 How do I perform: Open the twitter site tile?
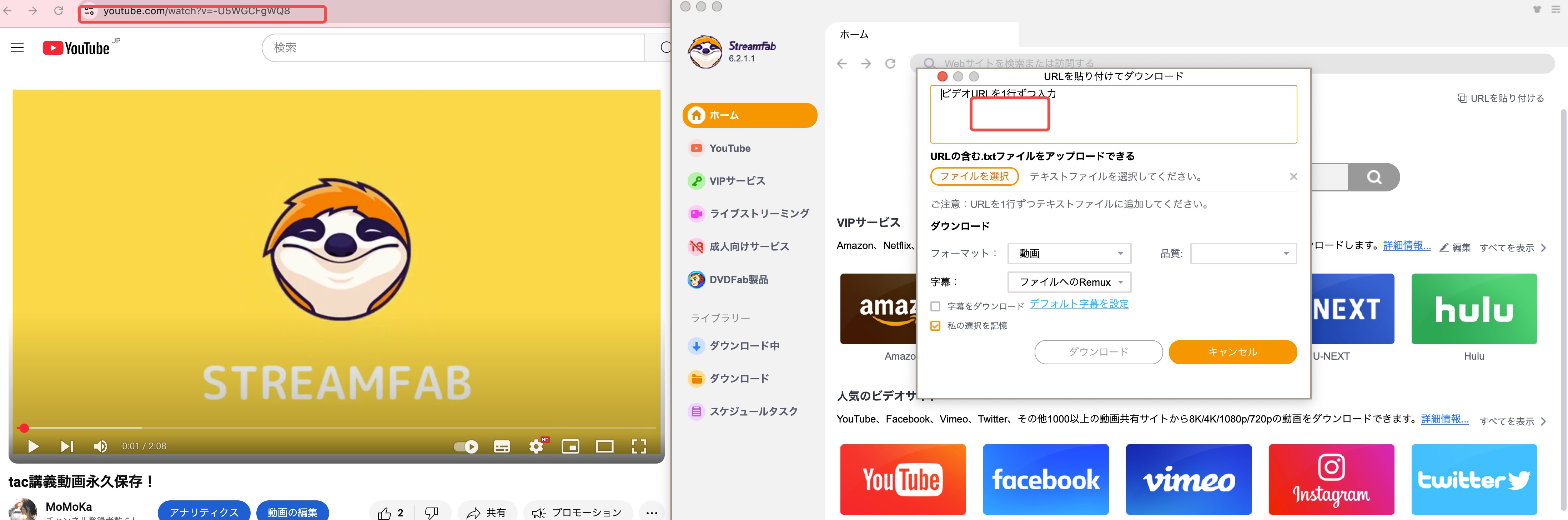pyautogui.click(x=1474, y=480)
